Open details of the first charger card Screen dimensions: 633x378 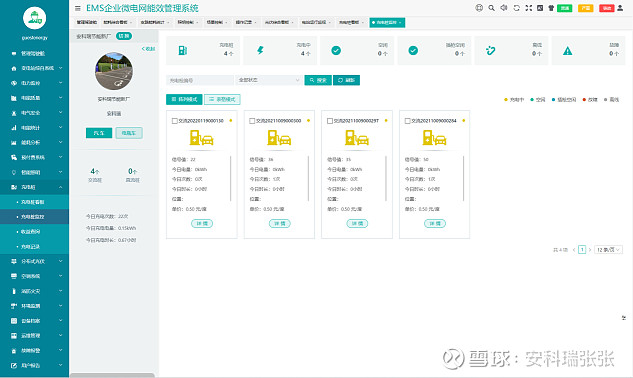click(x=202, y=223)
